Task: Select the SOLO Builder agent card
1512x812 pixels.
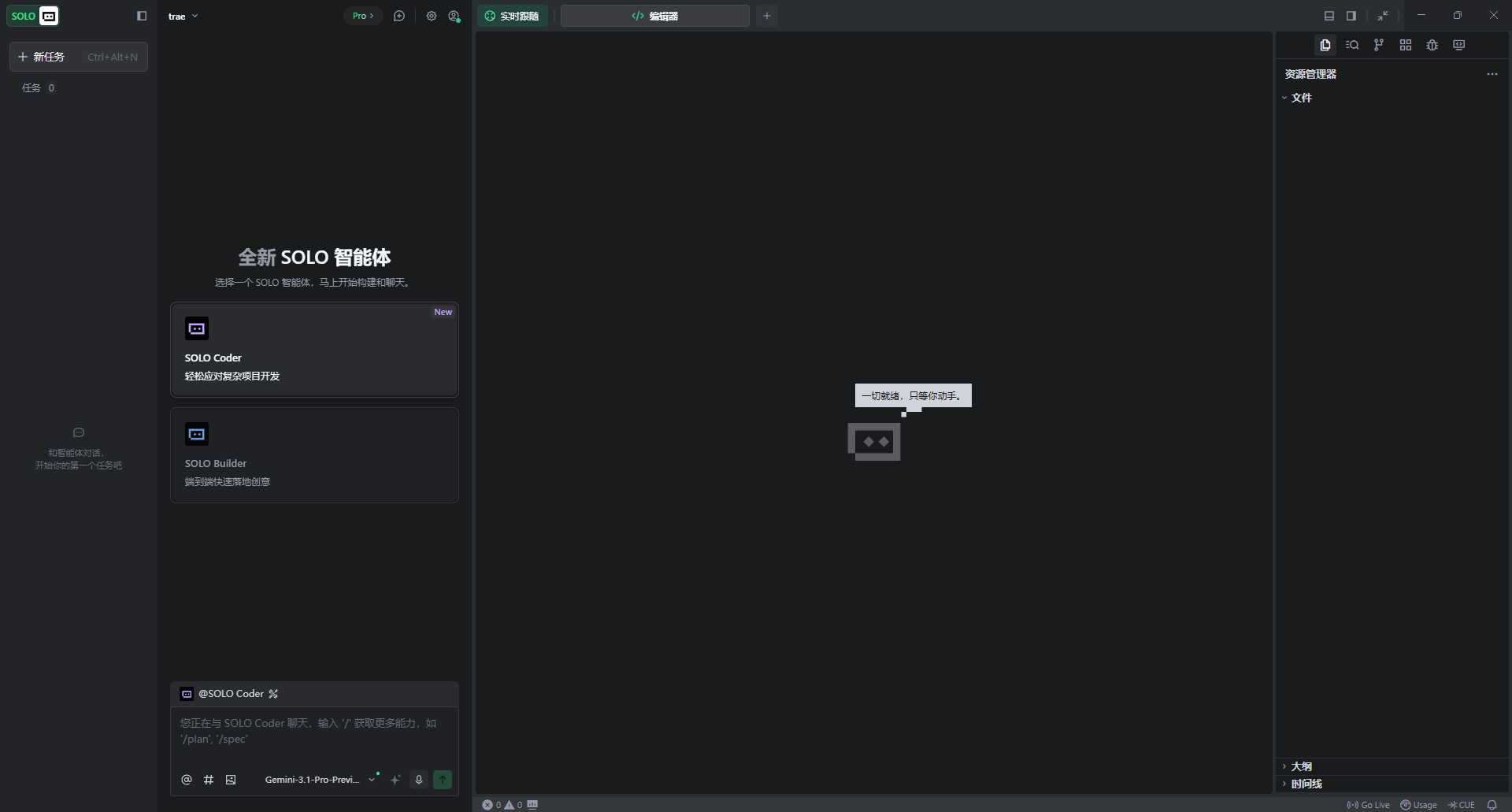Action: (314, 455)
